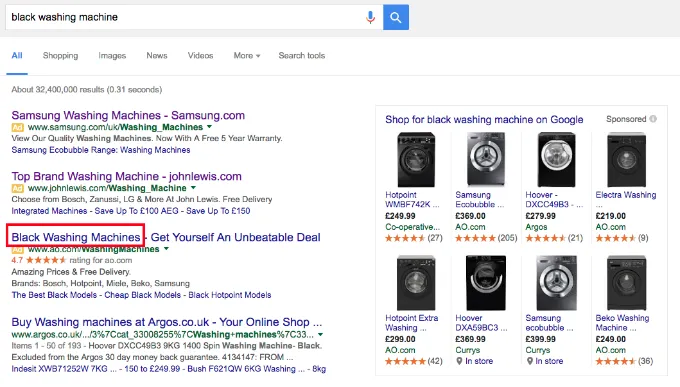
Task: Switch to the All tab
Action: pos(17,56)
